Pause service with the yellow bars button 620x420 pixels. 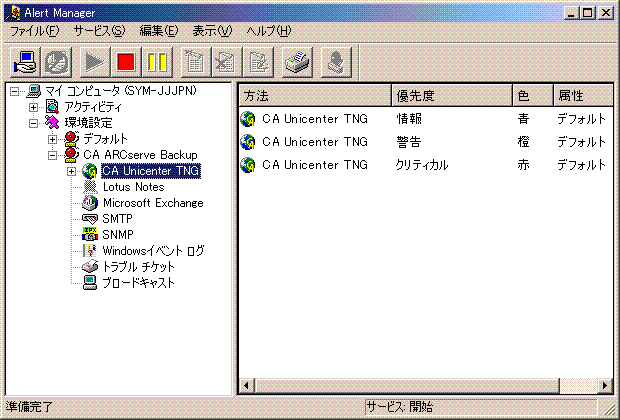pos(157,62)
